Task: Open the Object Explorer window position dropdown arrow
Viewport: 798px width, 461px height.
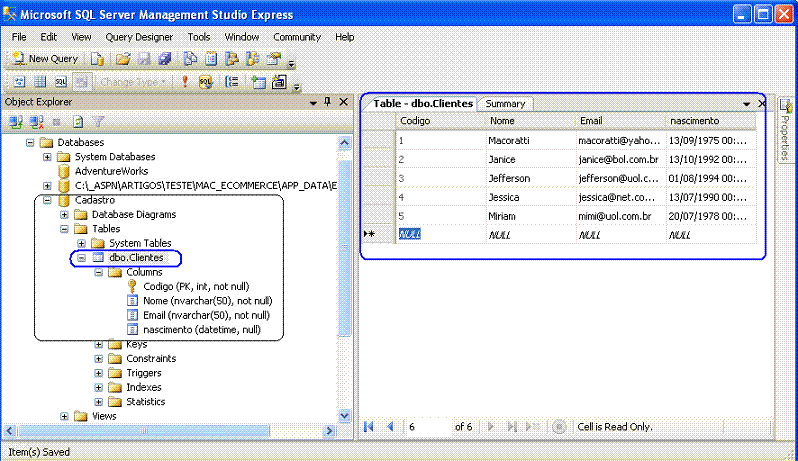Action: pyautogui.click(x=312, y=102)
